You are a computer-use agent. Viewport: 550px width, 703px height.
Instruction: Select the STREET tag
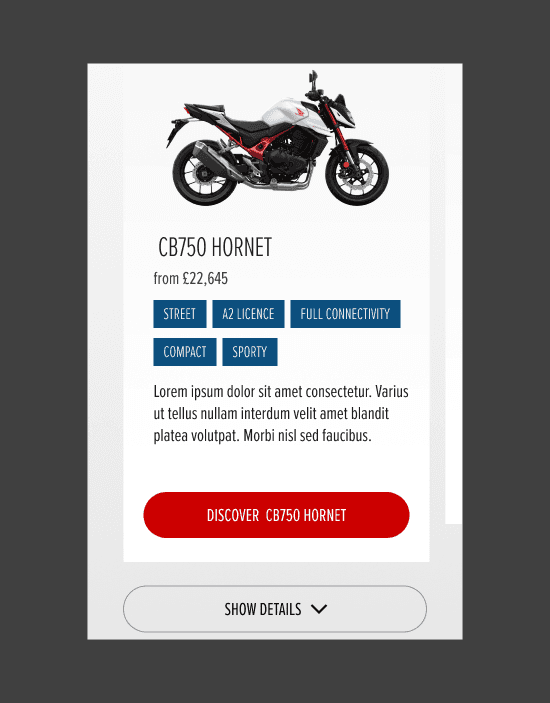click(x=180, y=314)
